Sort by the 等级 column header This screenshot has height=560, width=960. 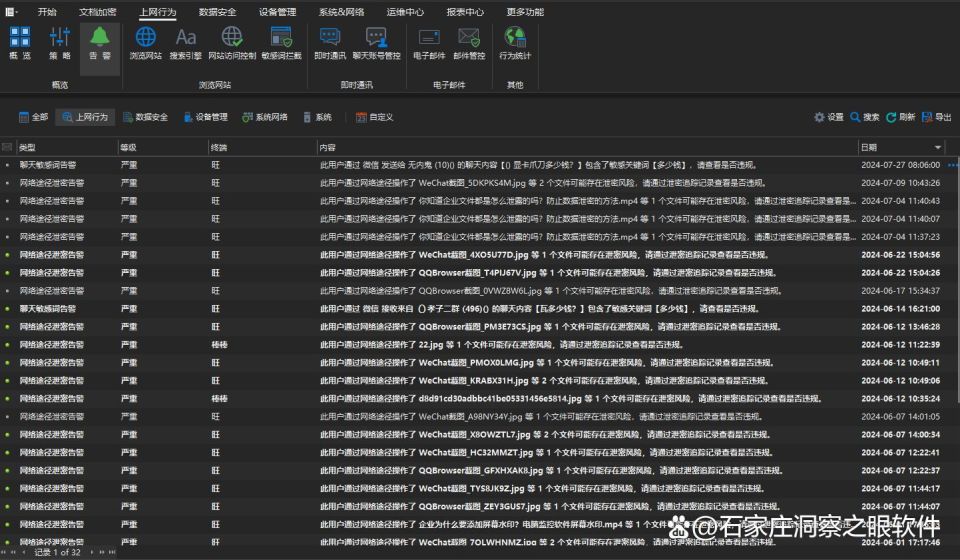pyautogui.click(x=163, y=147)
